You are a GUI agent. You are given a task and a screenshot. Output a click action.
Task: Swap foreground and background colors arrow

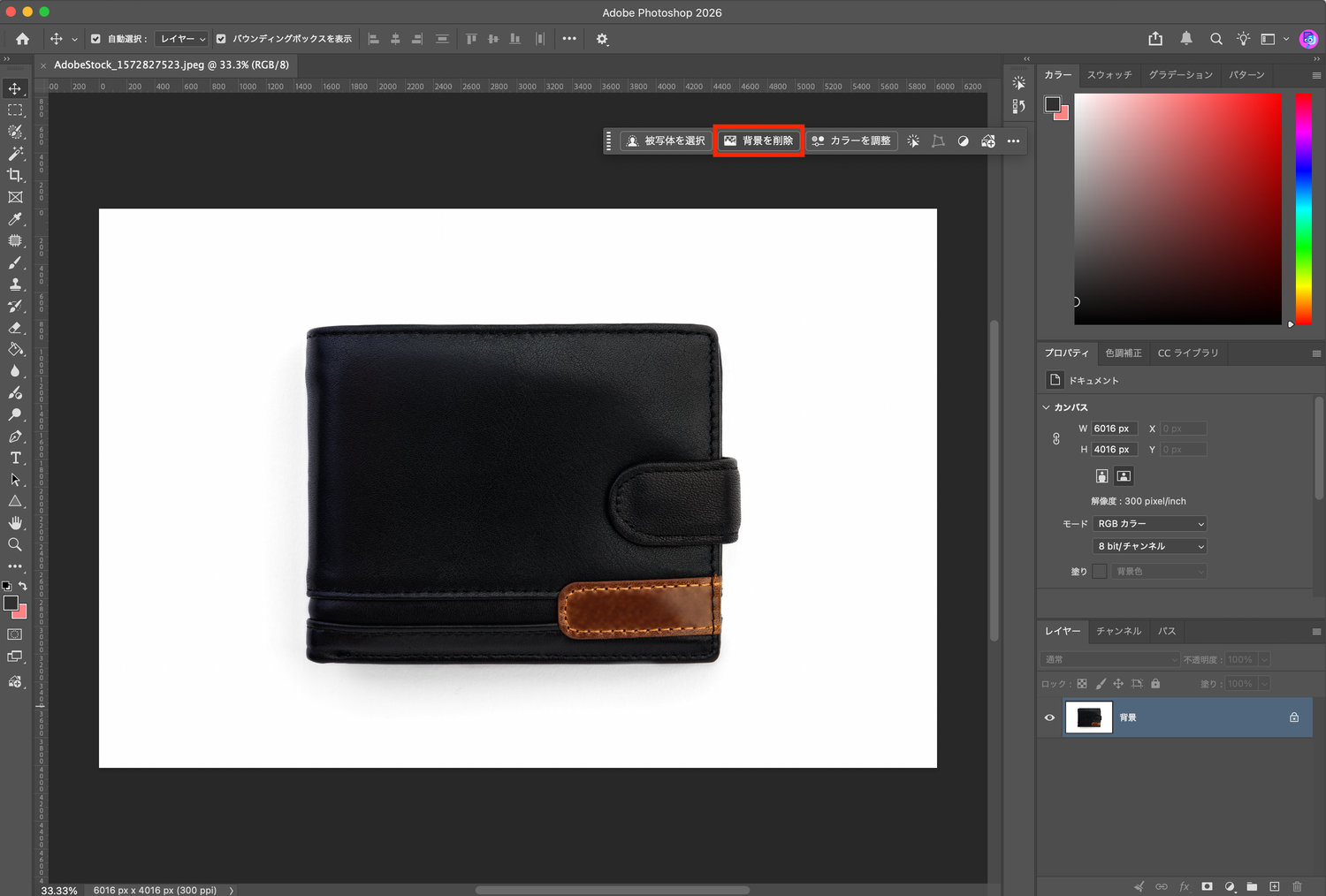point(23,586)
